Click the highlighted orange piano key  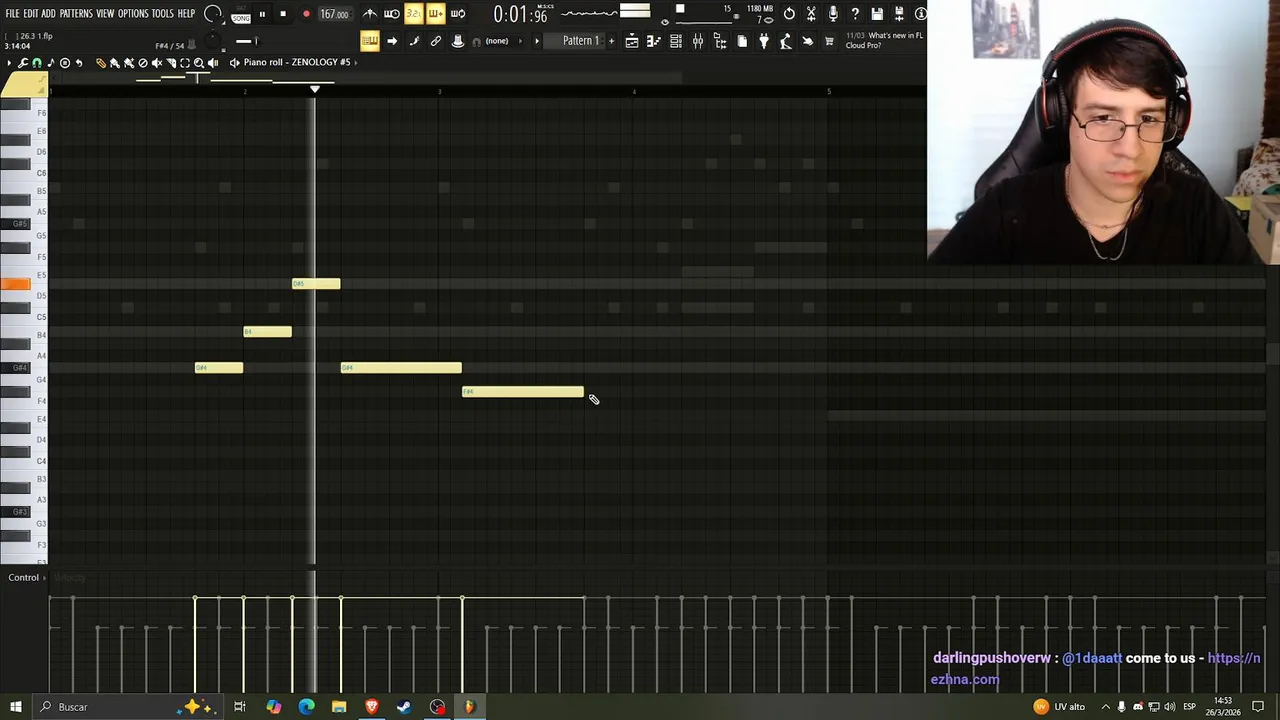point(15,285)
